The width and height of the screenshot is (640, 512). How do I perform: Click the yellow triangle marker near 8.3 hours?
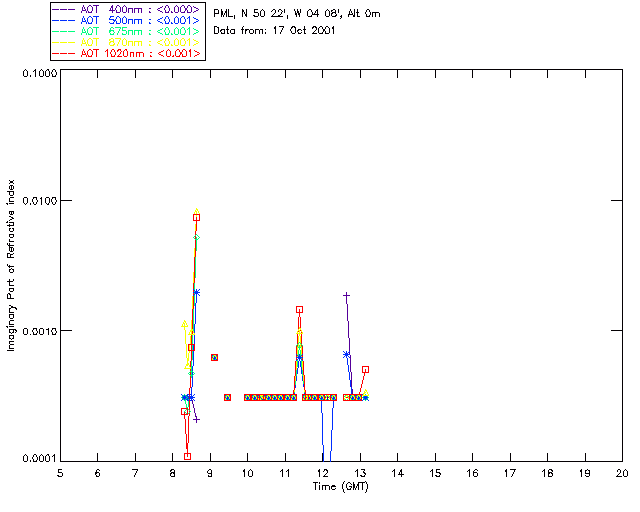[x=184, y=324]
